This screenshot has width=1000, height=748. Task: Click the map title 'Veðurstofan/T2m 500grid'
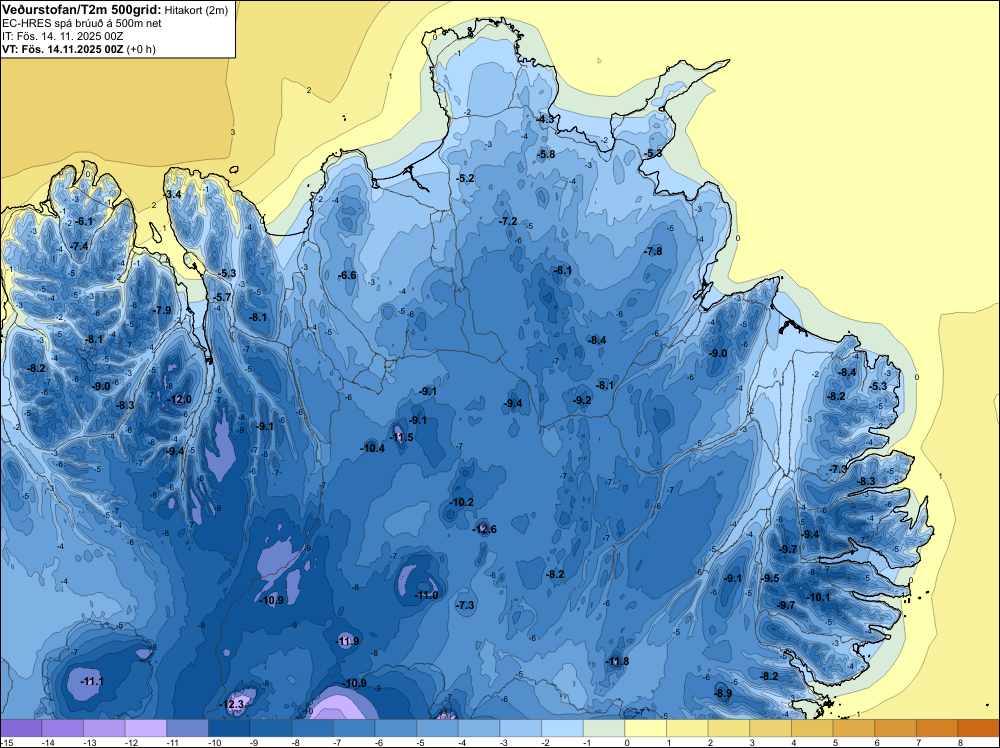click(81, 9)
